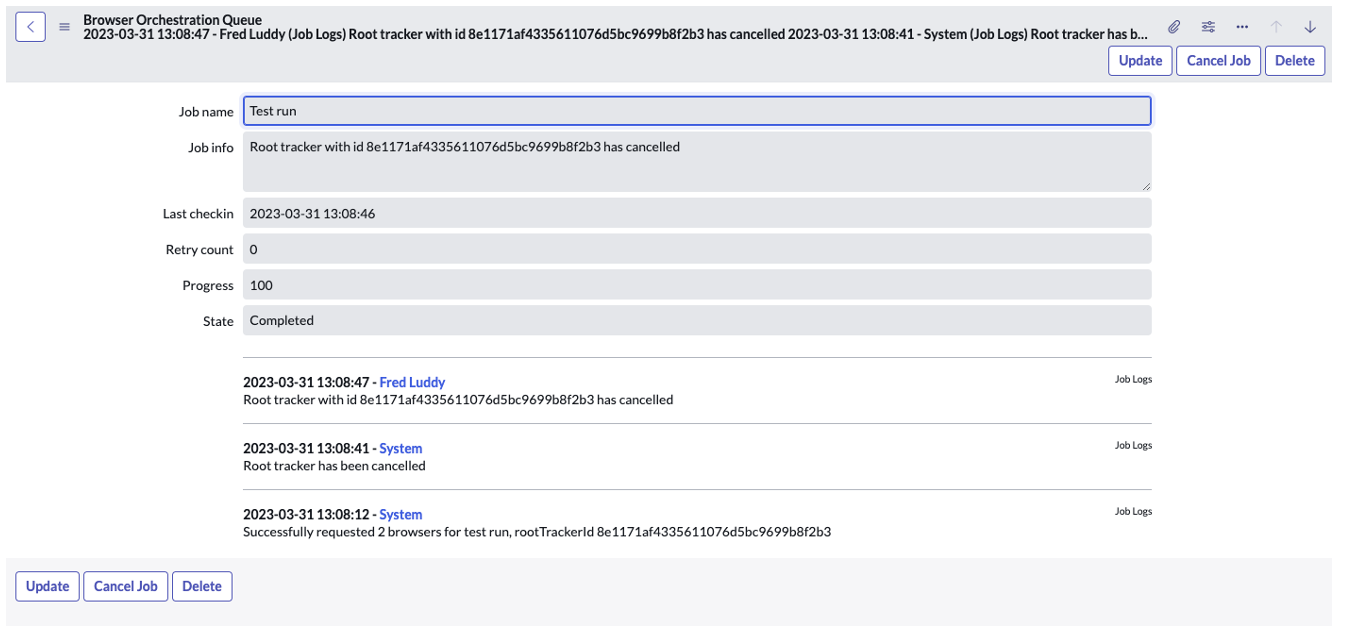Select the Retry count field
Screen dimensions: 1348x636
coord(697,249)
